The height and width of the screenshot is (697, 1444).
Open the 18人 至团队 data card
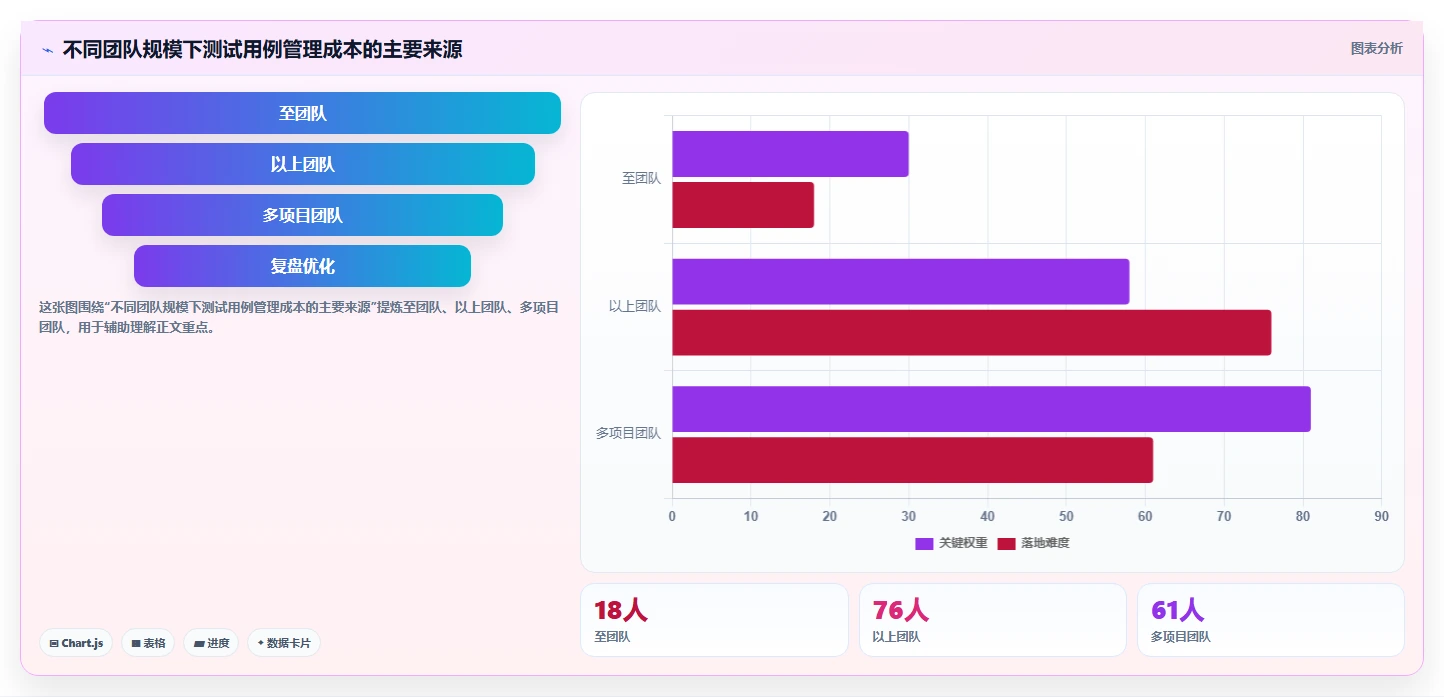coord(714,620)
